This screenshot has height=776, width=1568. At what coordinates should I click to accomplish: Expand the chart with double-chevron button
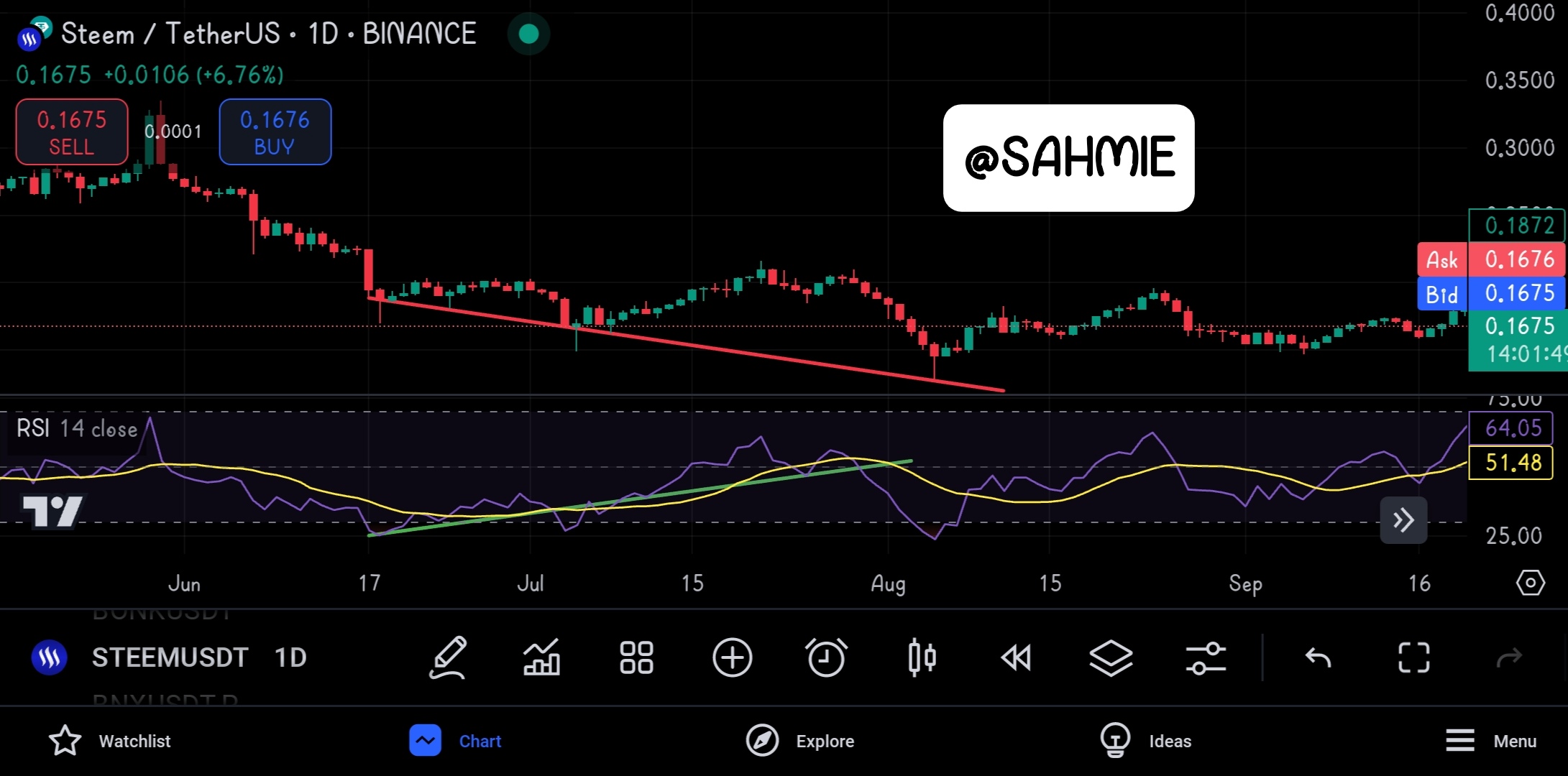coord(1403,519)
